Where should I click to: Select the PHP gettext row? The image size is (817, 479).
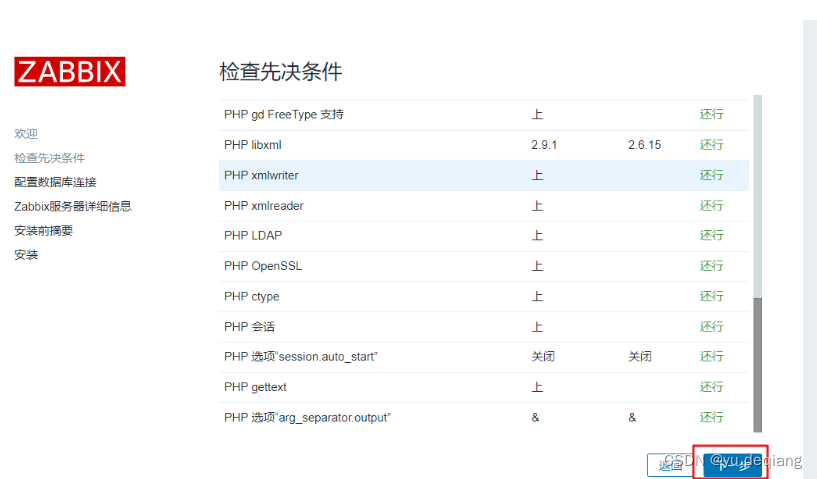[x=484, y=387]
